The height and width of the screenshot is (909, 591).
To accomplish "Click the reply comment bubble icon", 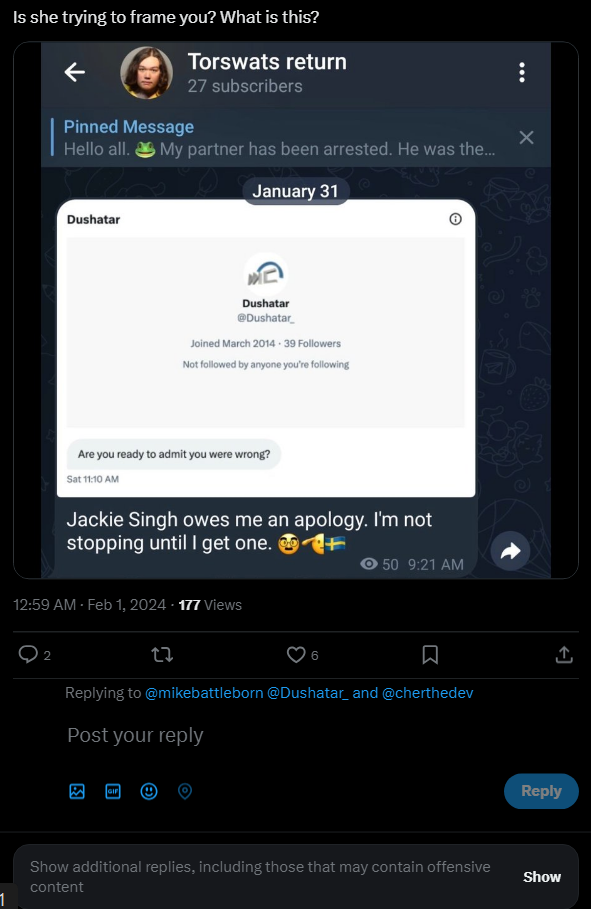I will pyautogui.click(x=28, y=655).
